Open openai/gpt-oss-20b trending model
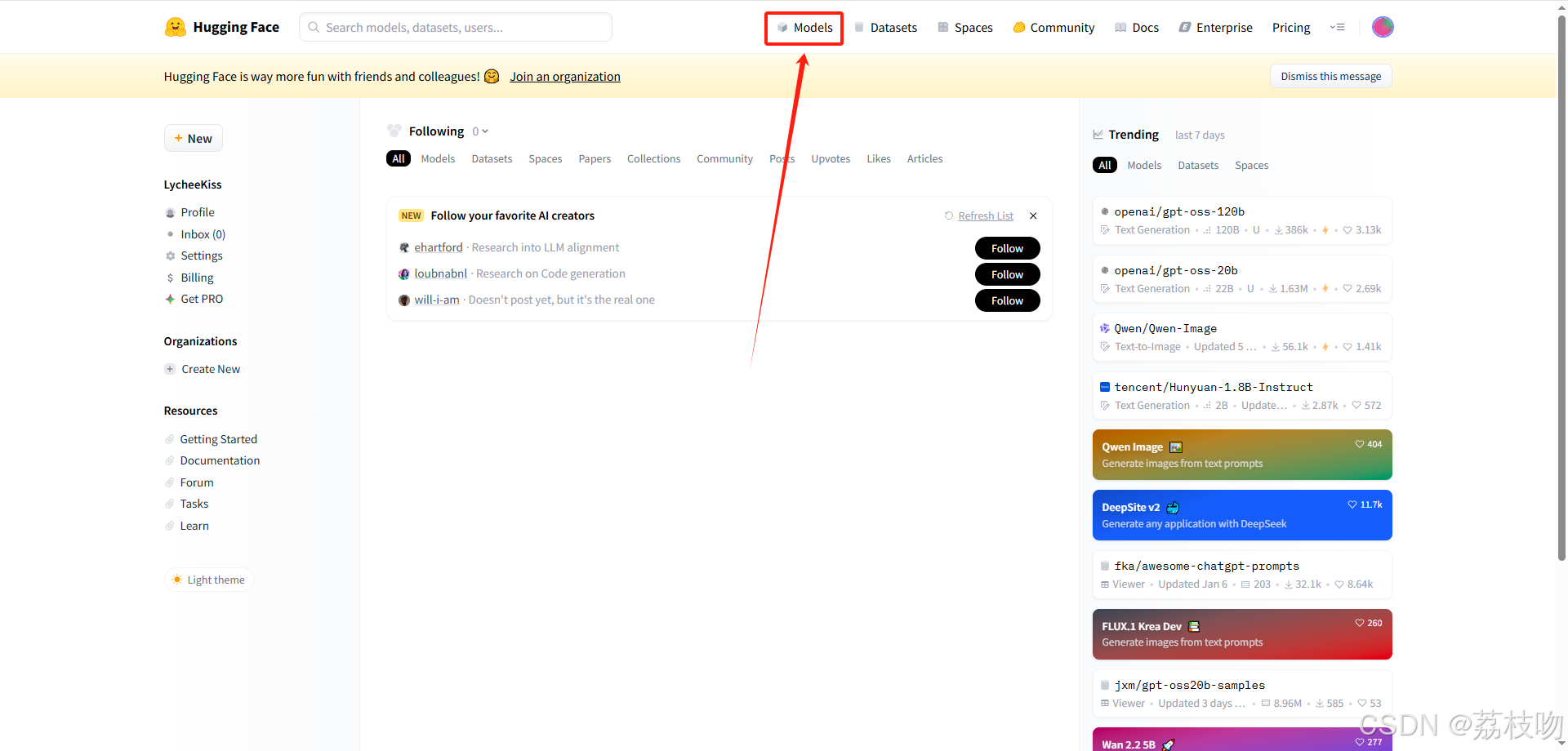 pyautogui.click(x=1241, y=279)
